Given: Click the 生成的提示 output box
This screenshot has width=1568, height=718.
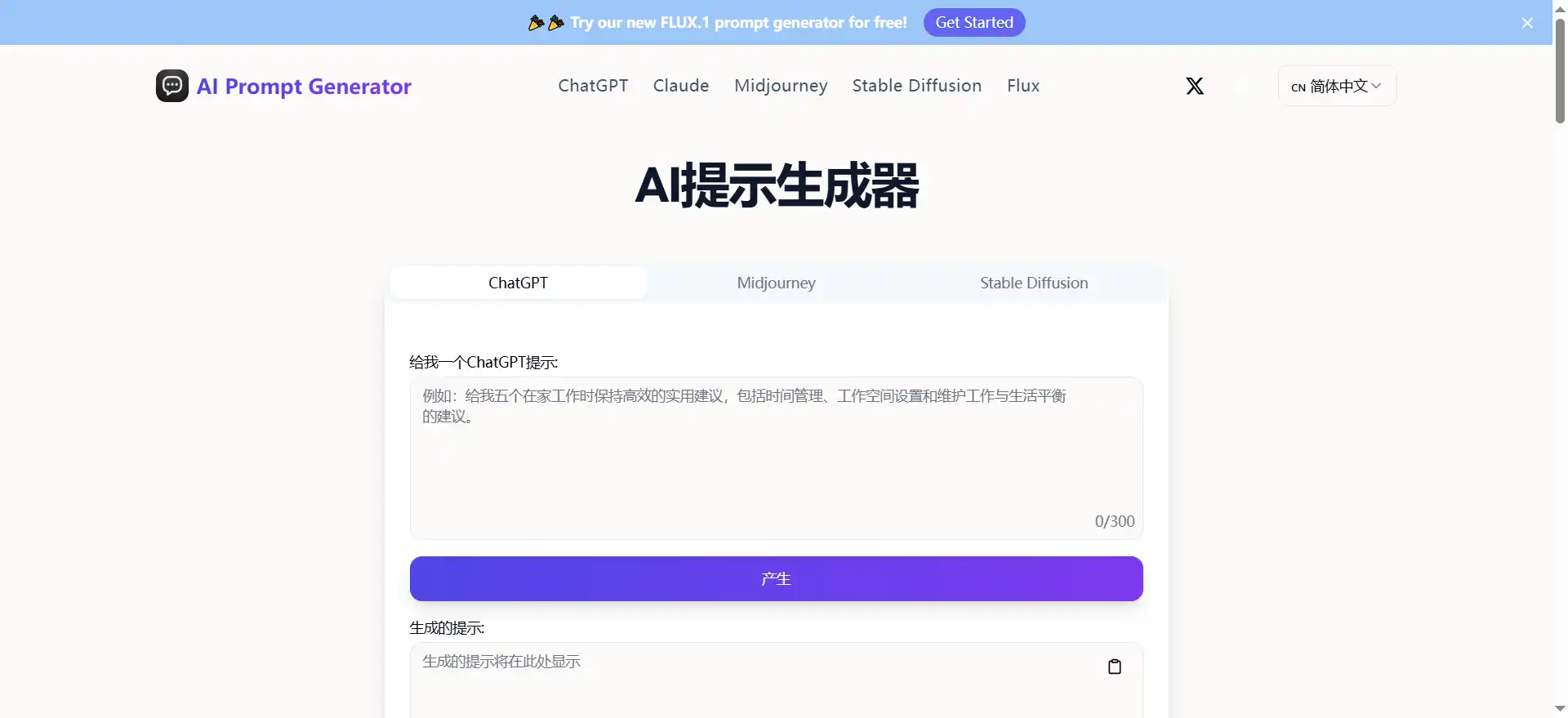Looking at the screenshot, I should tap(777, 680).
